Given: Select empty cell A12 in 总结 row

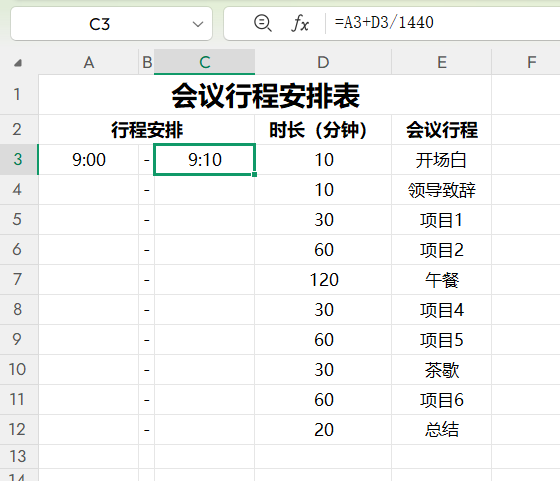Looking at the screenshot, I should (89, 430).
